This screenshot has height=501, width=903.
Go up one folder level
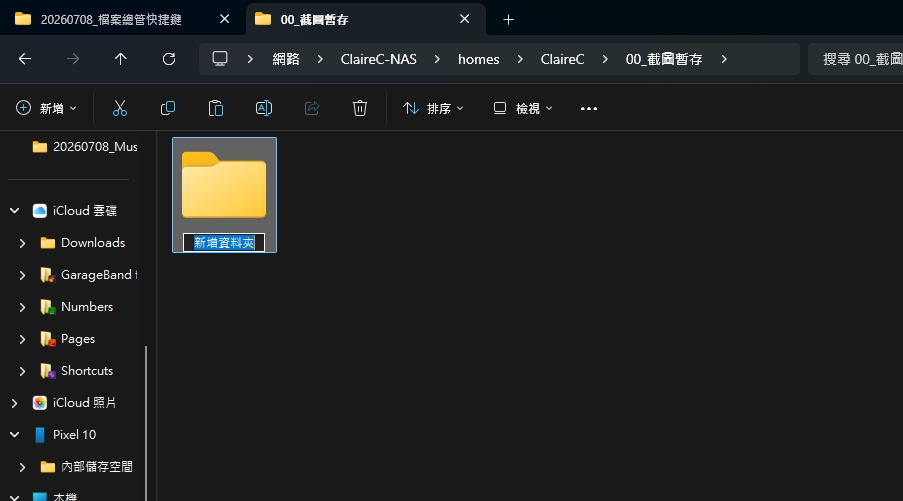coord(120,59)
